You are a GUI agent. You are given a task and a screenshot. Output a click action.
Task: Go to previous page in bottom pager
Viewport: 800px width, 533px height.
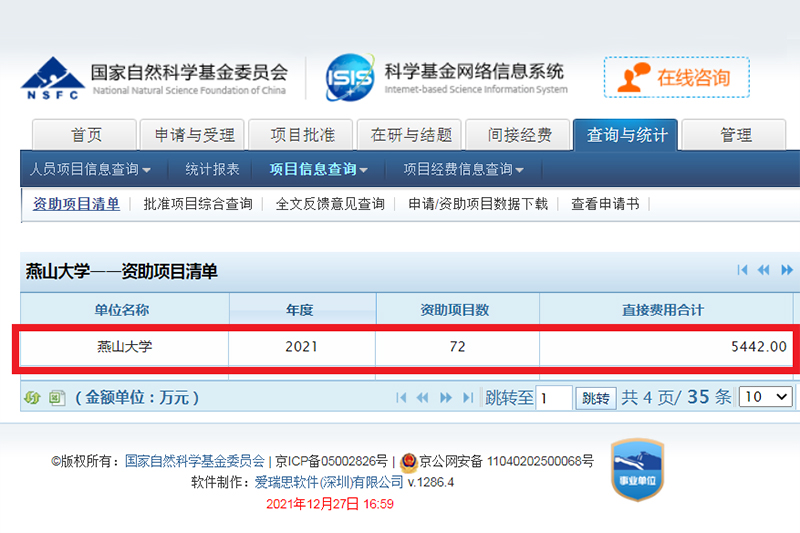tap(423, 398)
